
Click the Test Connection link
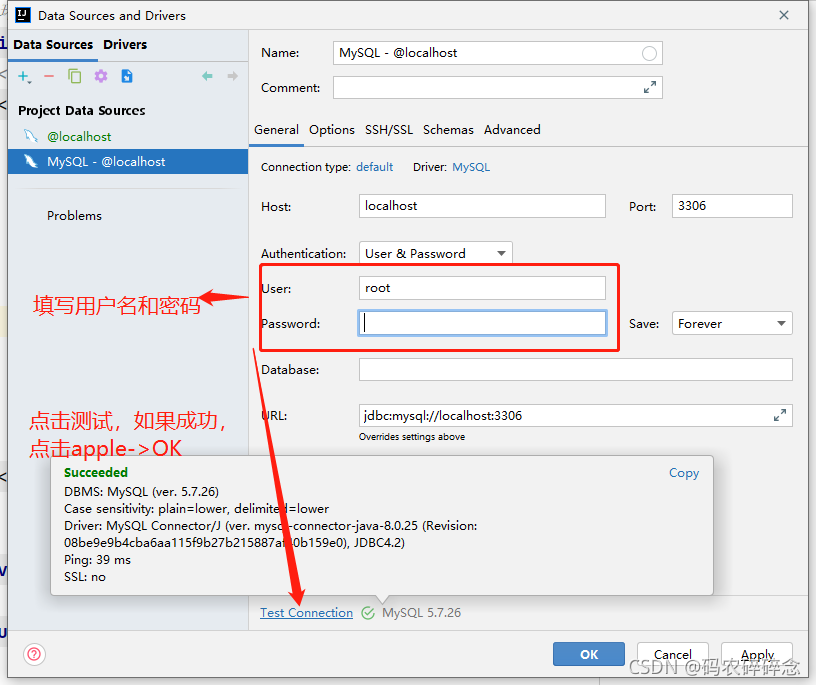307,613
